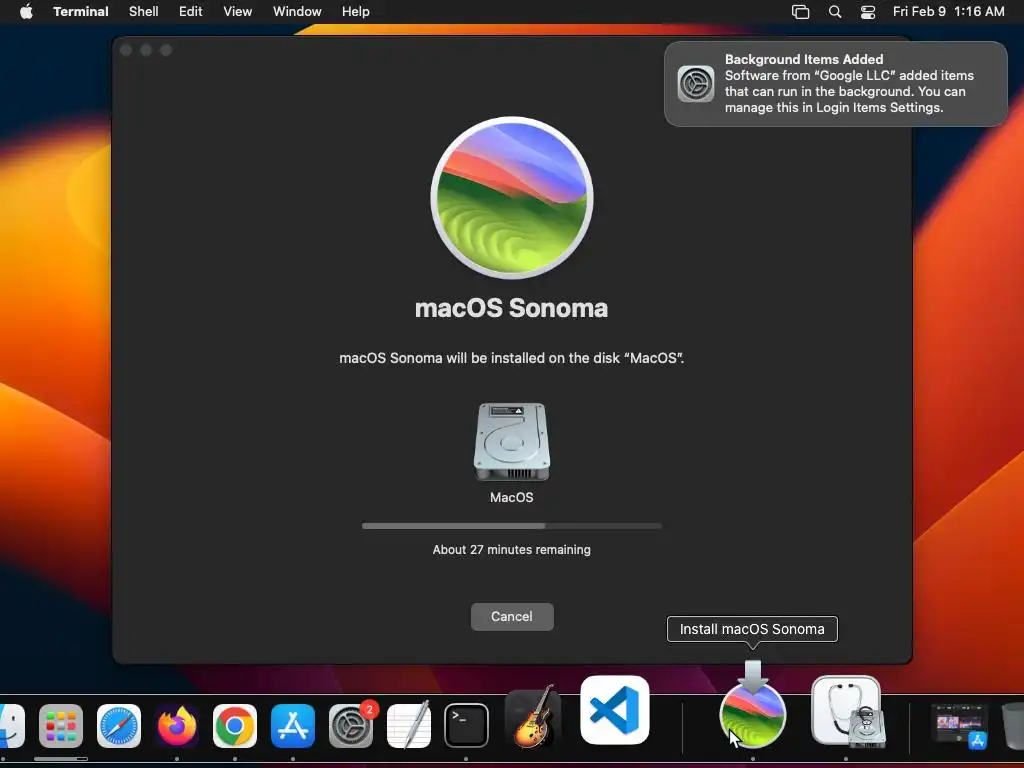Image resolution: width=1024 pixels, height=768 pixels.
Task: Open the App Store from Dock
Action: click(293, 726)
